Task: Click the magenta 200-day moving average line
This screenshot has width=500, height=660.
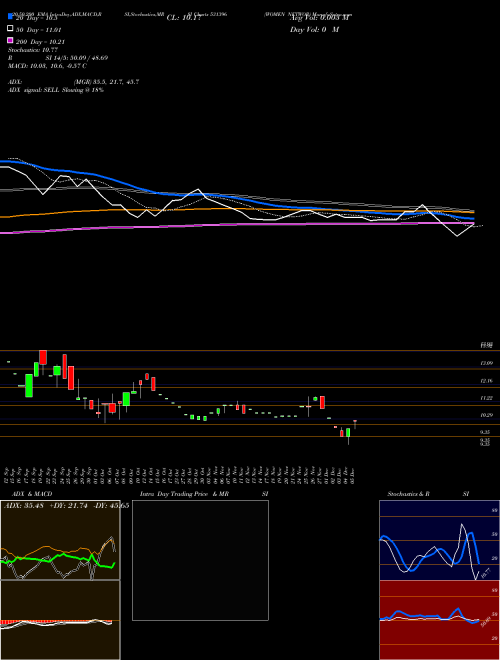Action: click(x=236, y=225)
